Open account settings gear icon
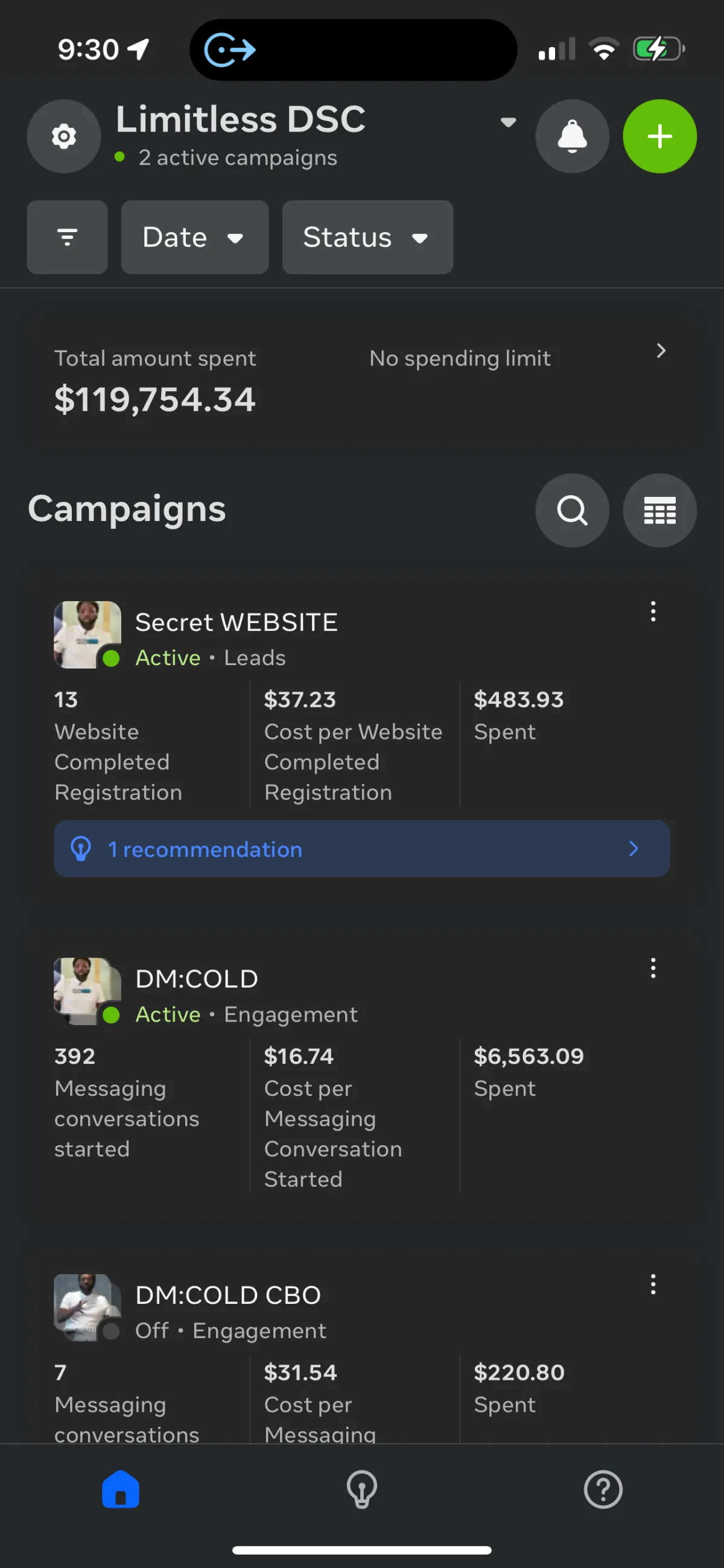The width and height of the screenshot is (724, 1568). pos(64,136)
